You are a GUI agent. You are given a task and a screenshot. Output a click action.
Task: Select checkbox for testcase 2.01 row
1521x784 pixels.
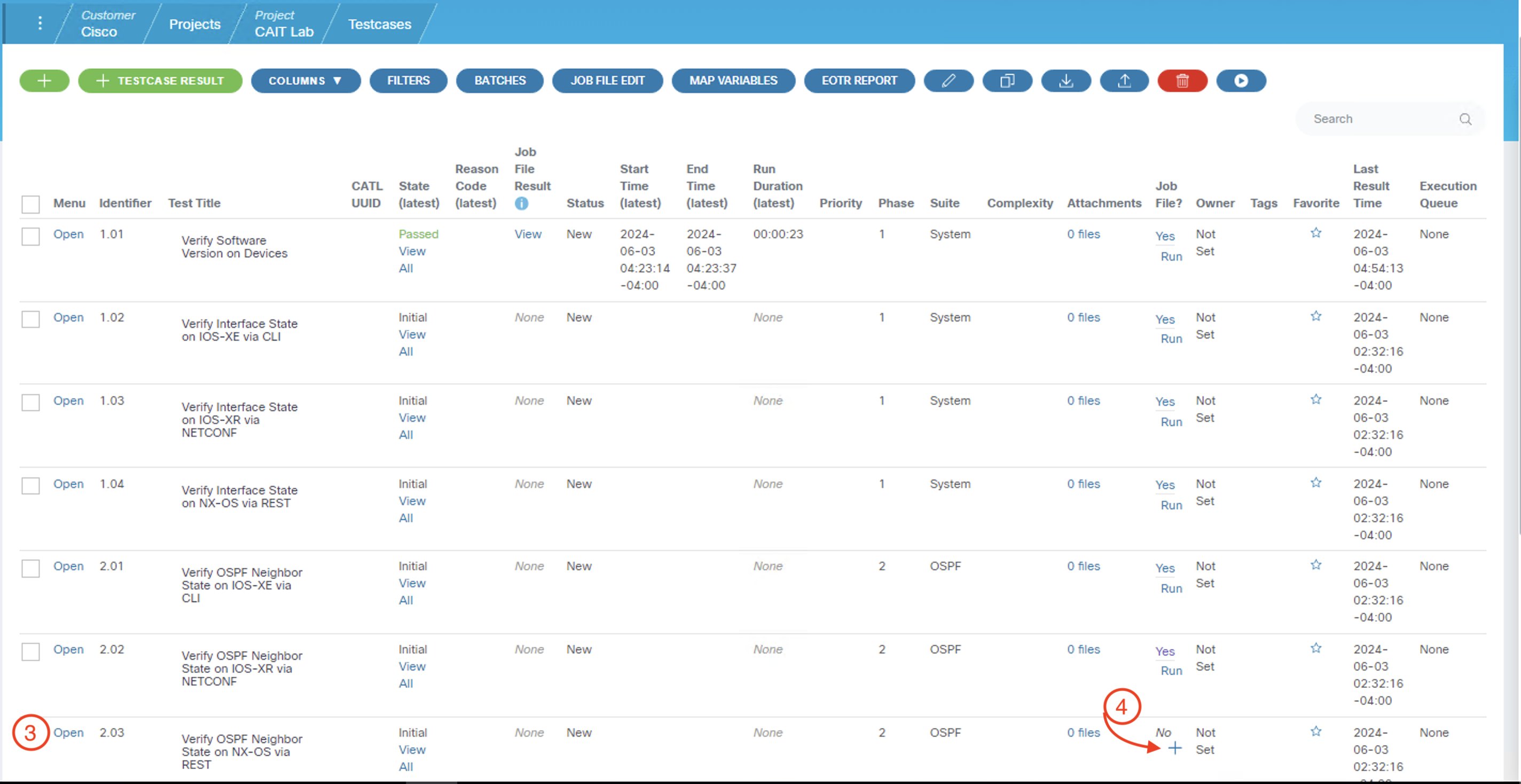click(x=30, y=569)
